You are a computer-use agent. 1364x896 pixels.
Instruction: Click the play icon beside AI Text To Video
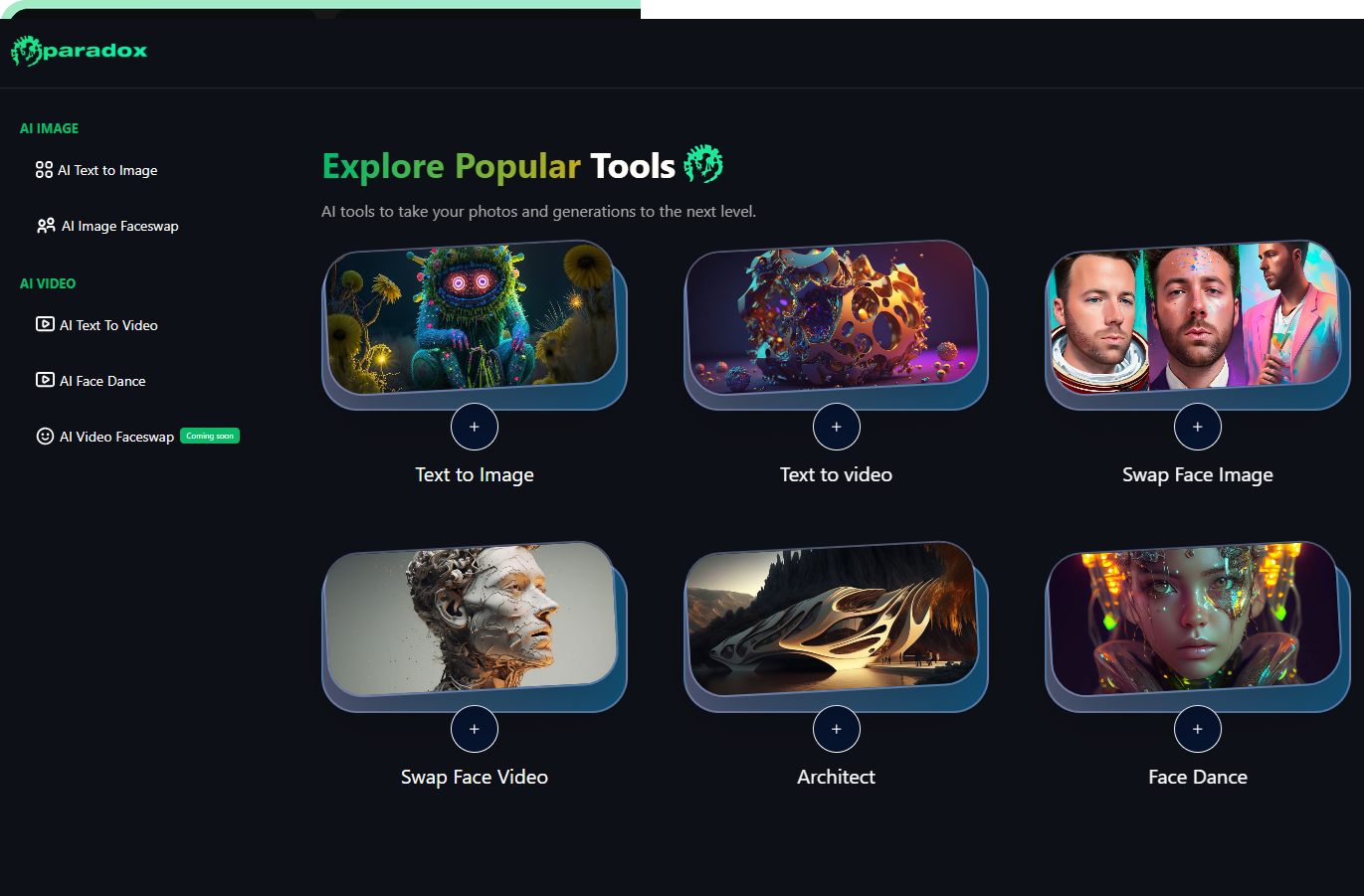[x=45, y=324]
